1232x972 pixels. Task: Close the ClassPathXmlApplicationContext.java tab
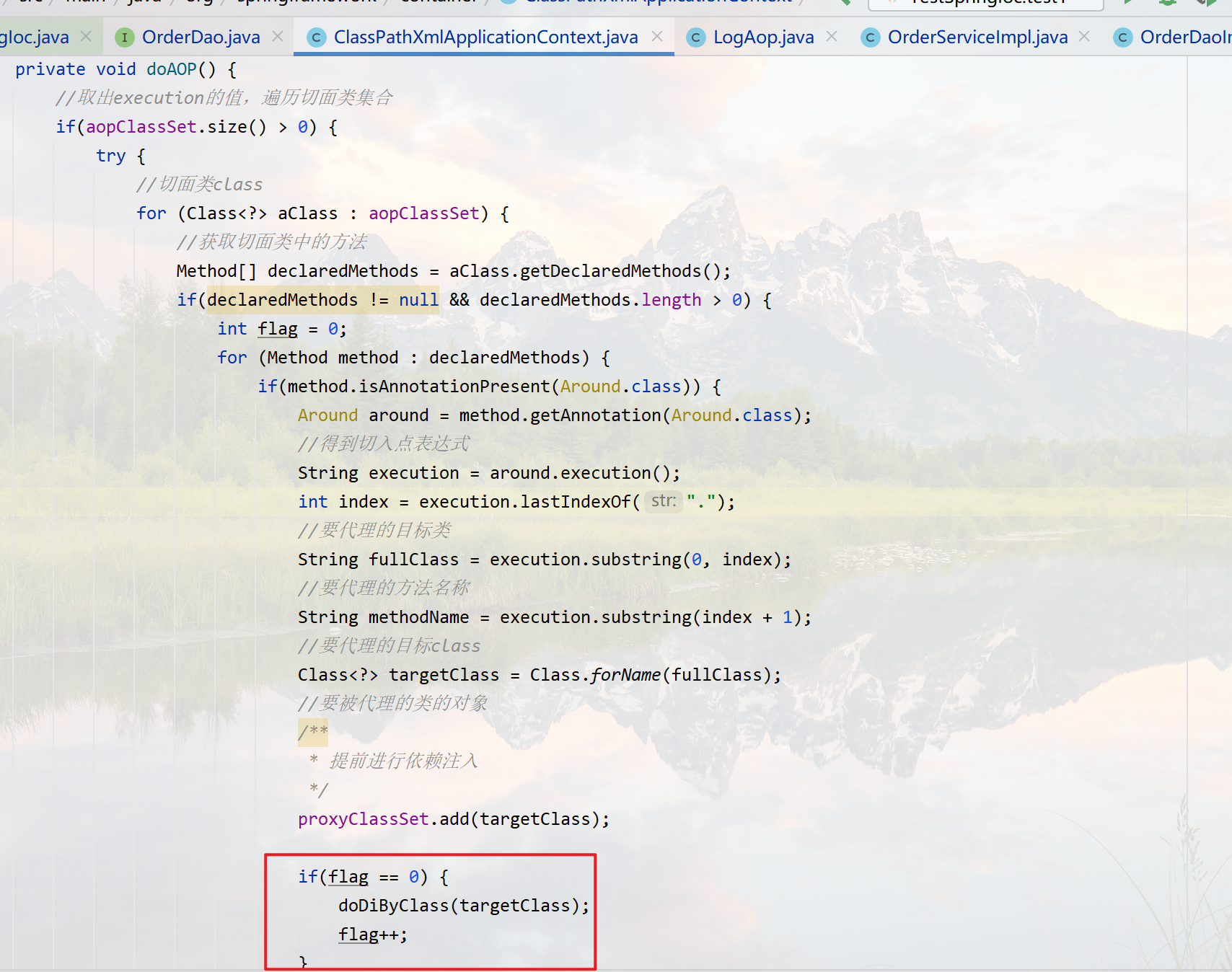pyautogui.click(x=657, y=36)
